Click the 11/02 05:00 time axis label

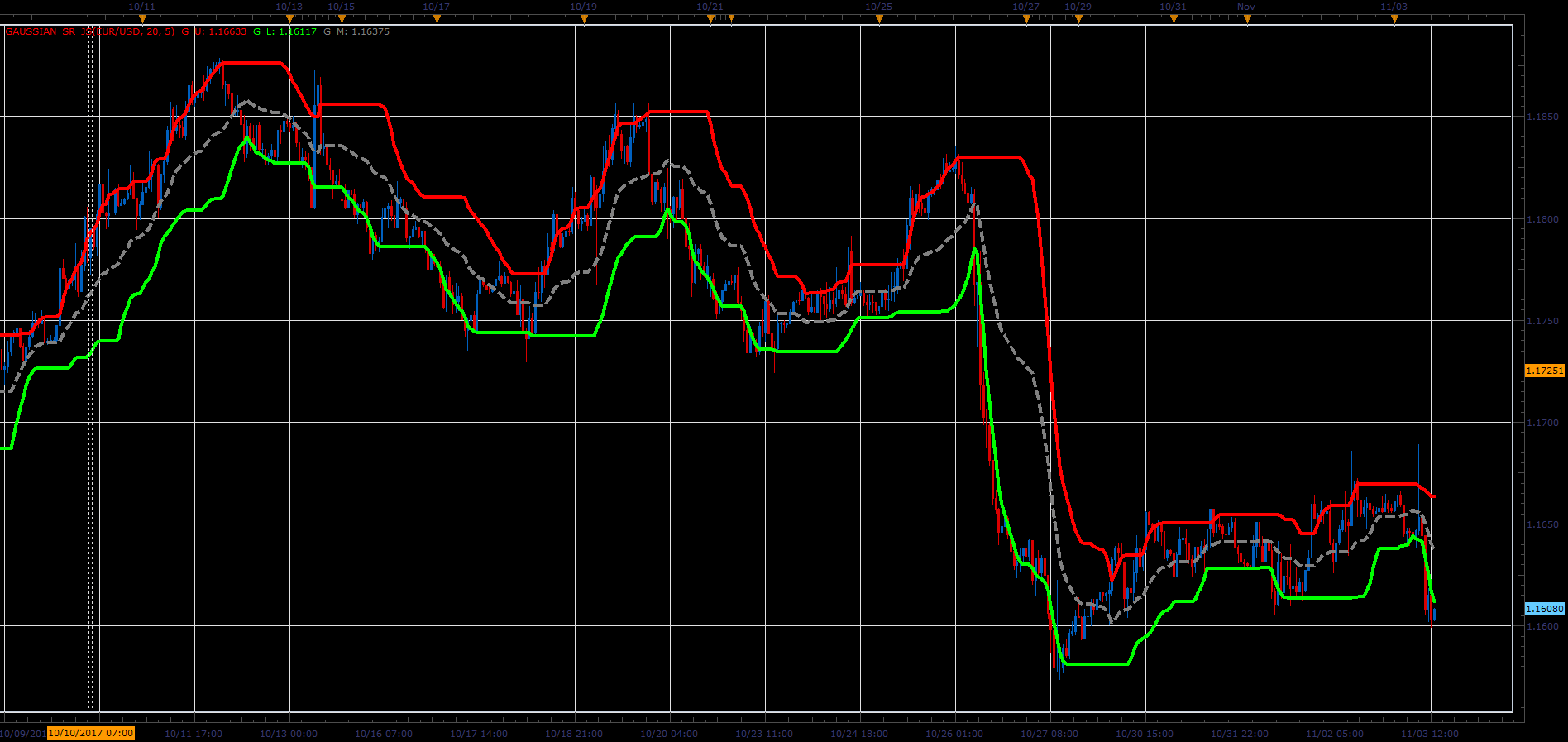(1335, 734)
